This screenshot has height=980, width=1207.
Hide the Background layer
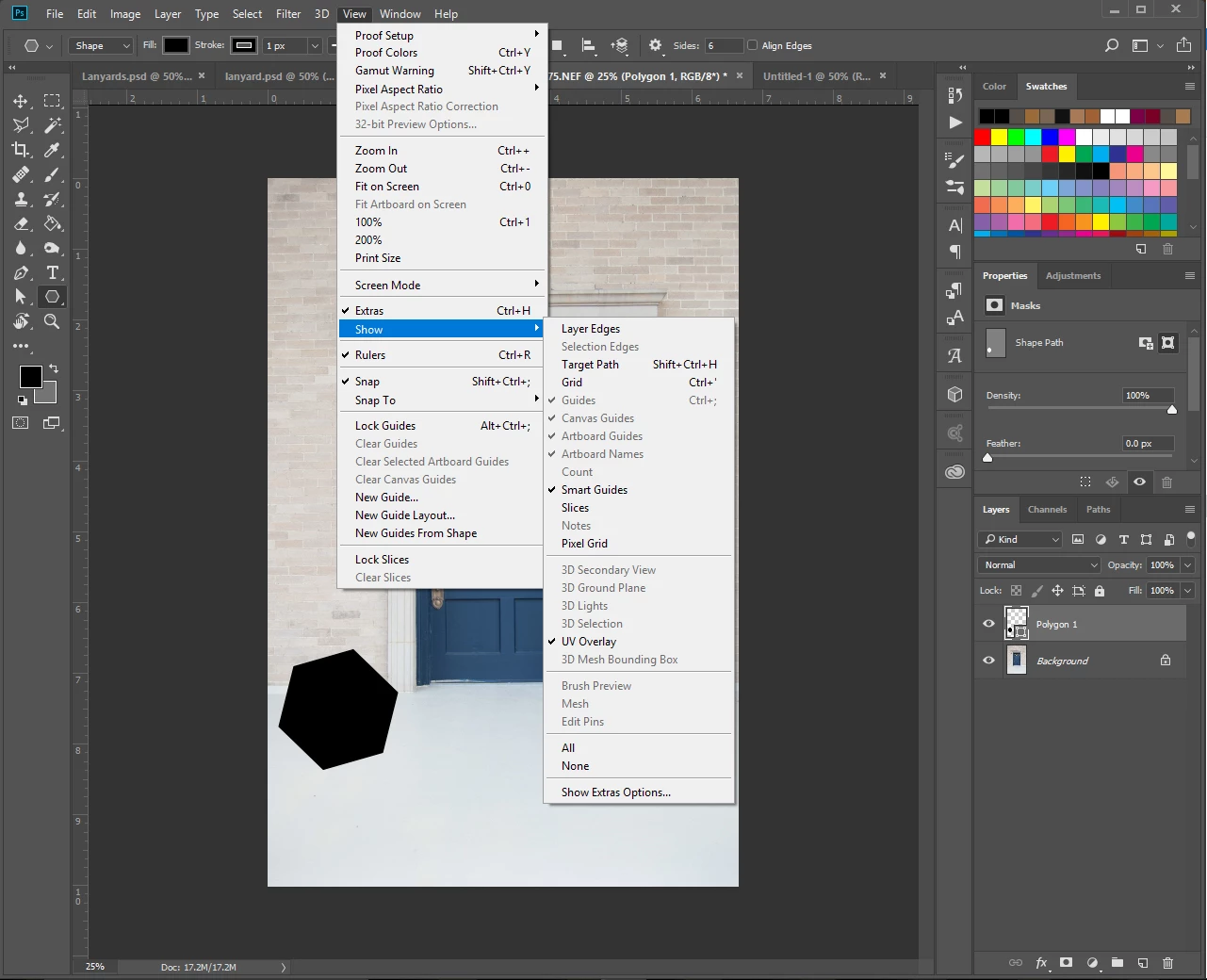[x=988, y=661]
